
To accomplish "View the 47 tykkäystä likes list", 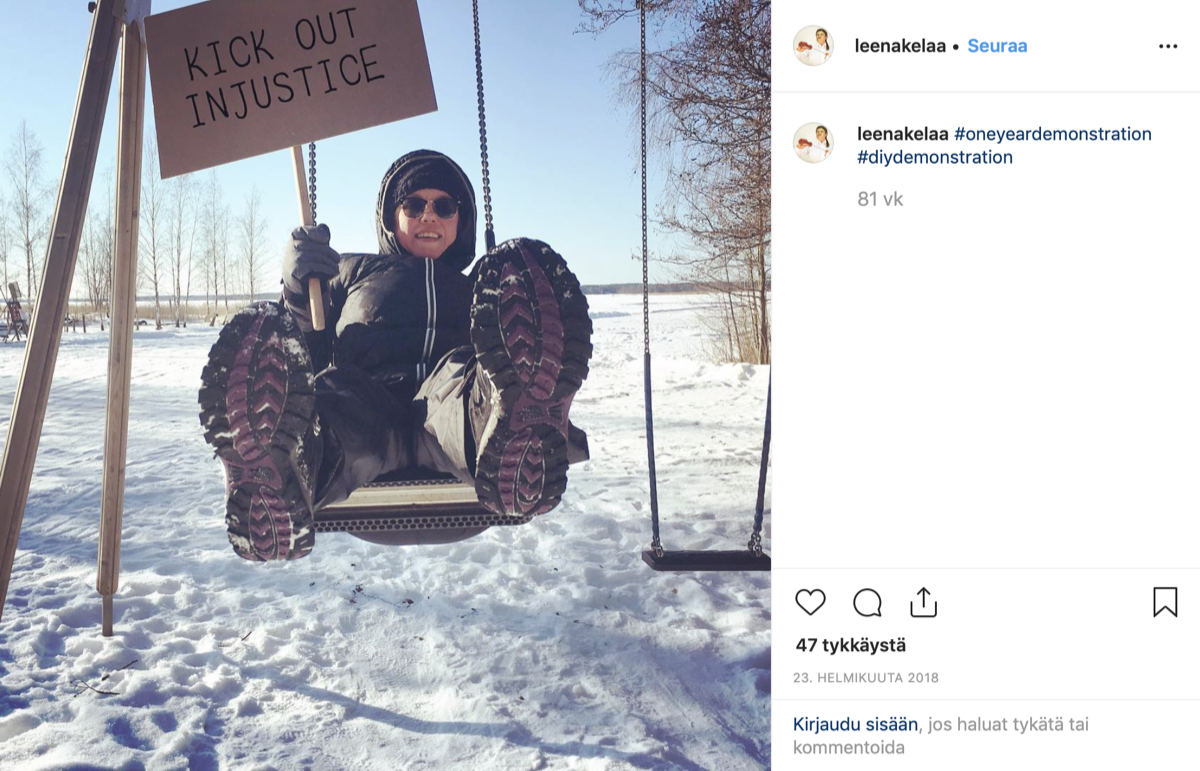I will [x=851, y=646].
